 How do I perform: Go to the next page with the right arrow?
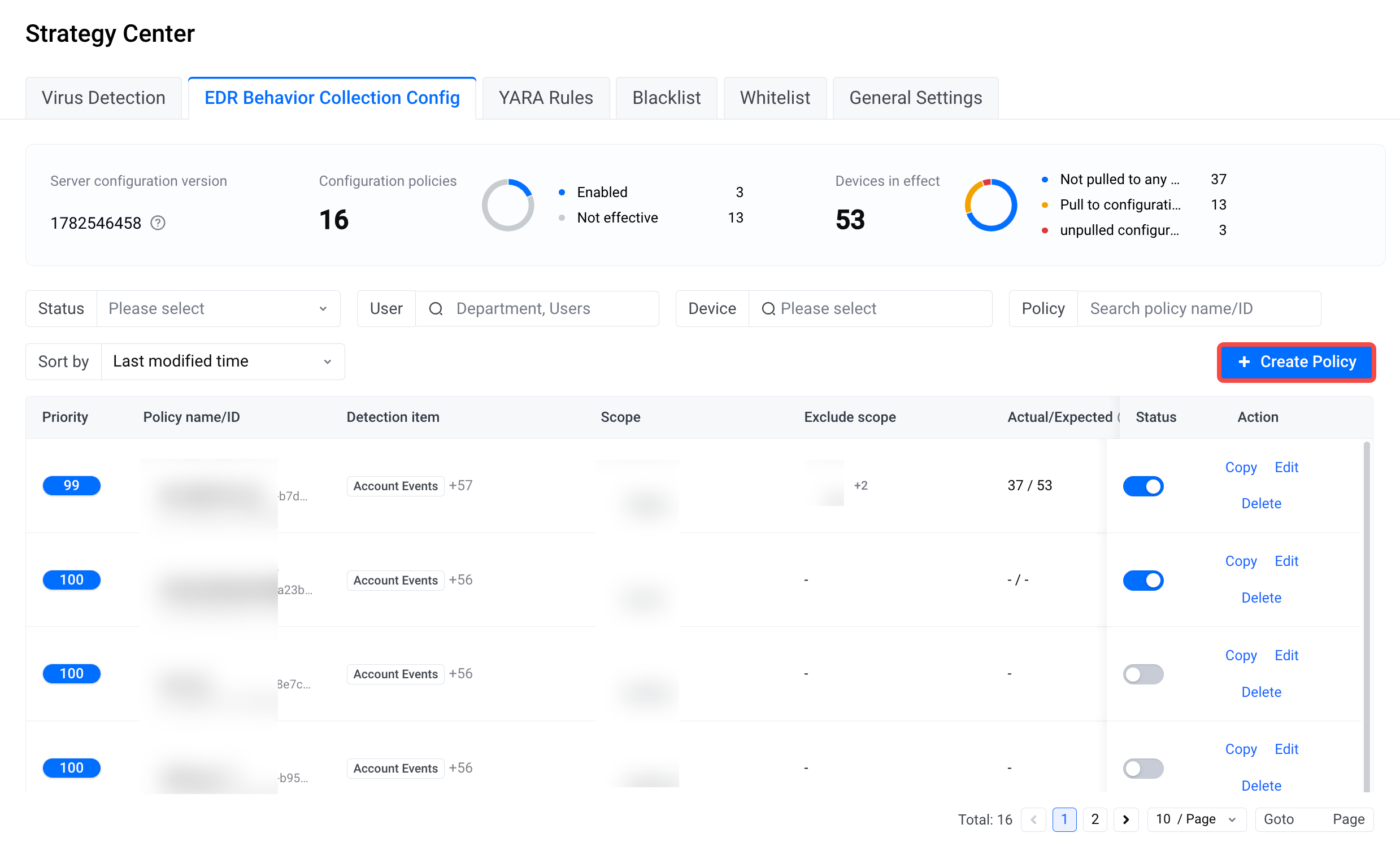[1126, 819]
